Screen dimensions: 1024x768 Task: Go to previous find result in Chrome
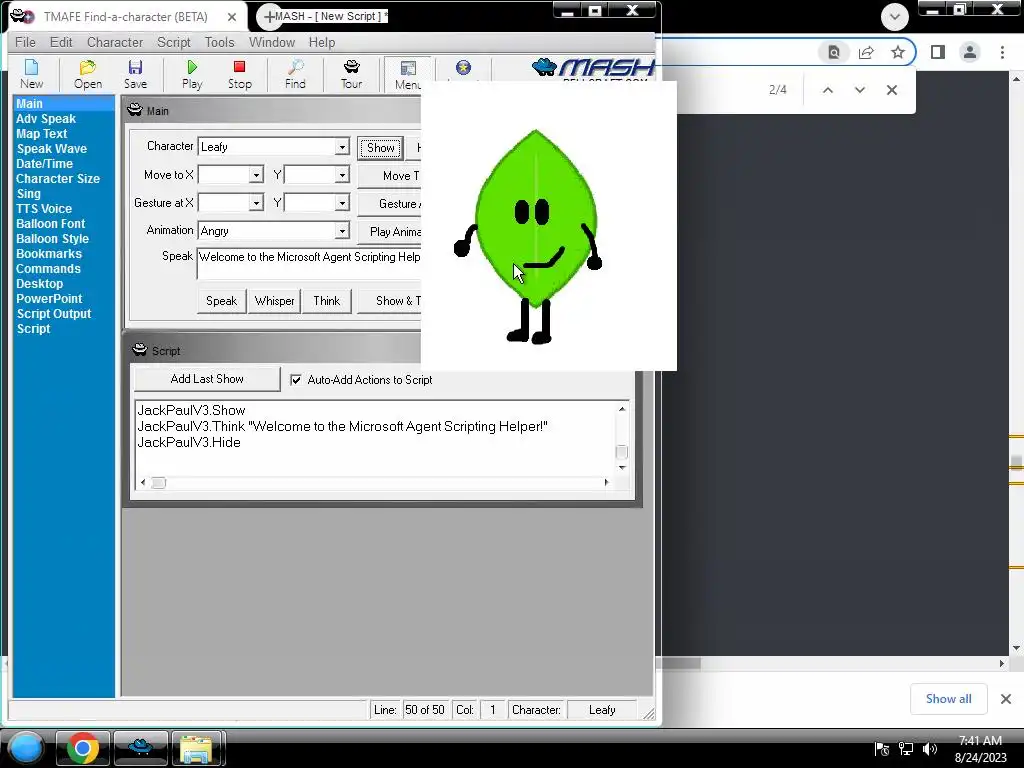click(827, 90)
